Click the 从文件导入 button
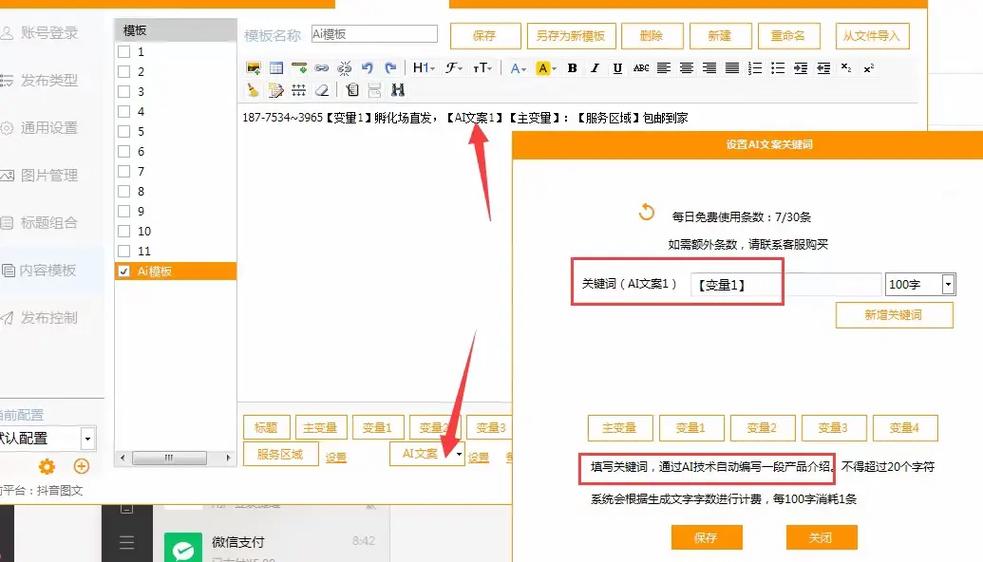Screen dimensions: 983x562 [872, 36]
